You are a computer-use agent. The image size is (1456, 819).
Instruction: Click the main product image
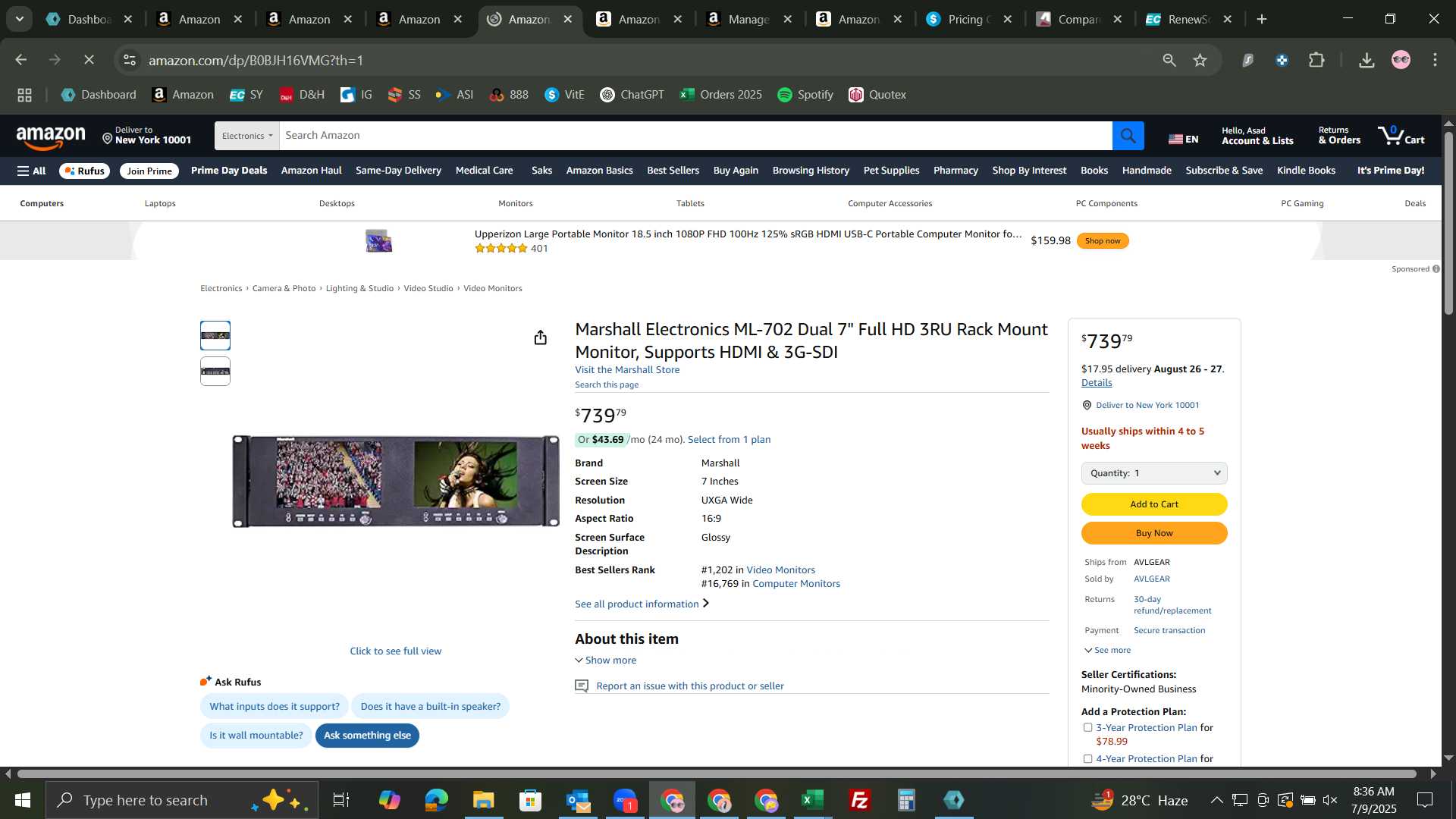click(x=396, y=481)
